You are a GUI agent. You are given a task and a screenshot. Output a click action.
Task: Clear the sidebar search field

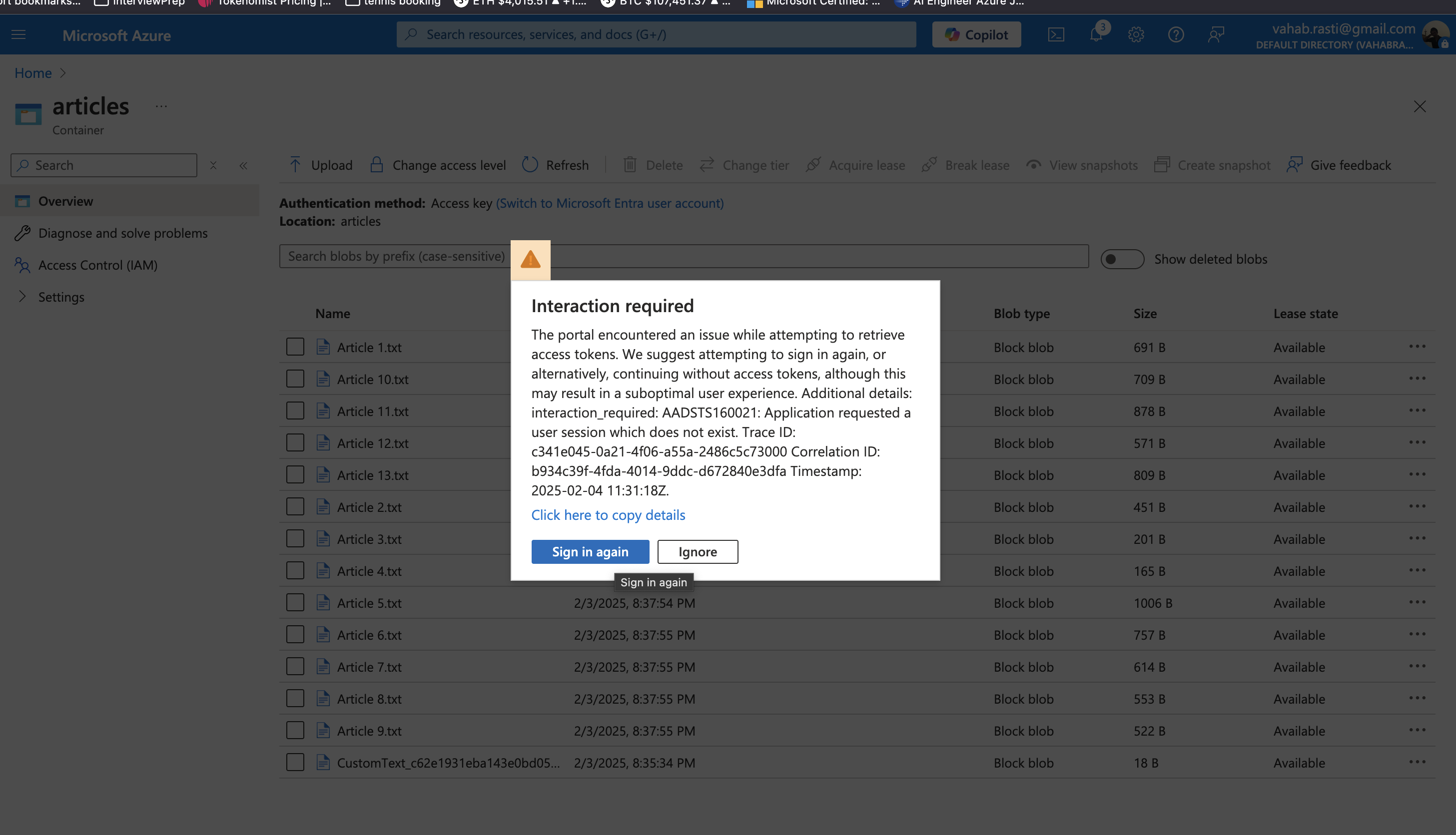pos(213,165)
